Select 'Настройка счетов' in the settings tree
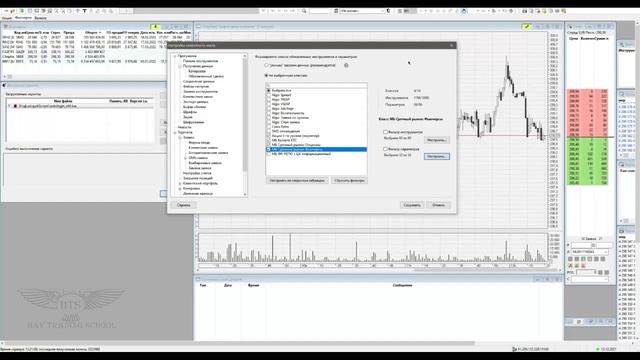 197,173
